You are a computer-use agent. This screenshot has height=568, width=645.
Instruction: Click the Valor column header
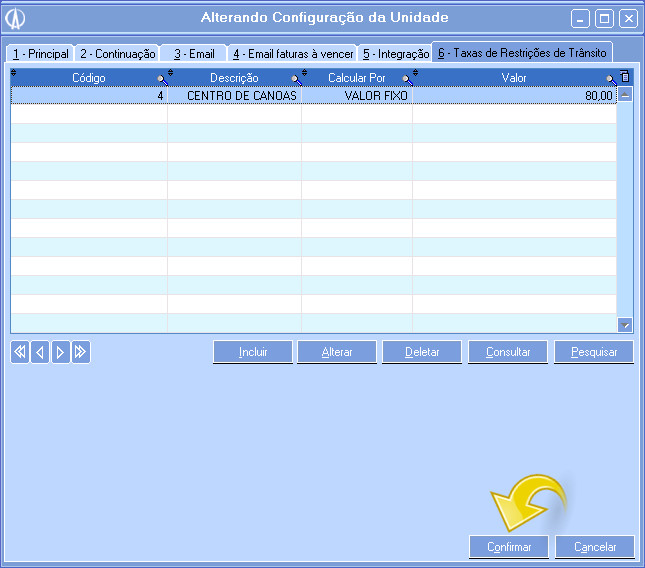[x=514, y=78]
